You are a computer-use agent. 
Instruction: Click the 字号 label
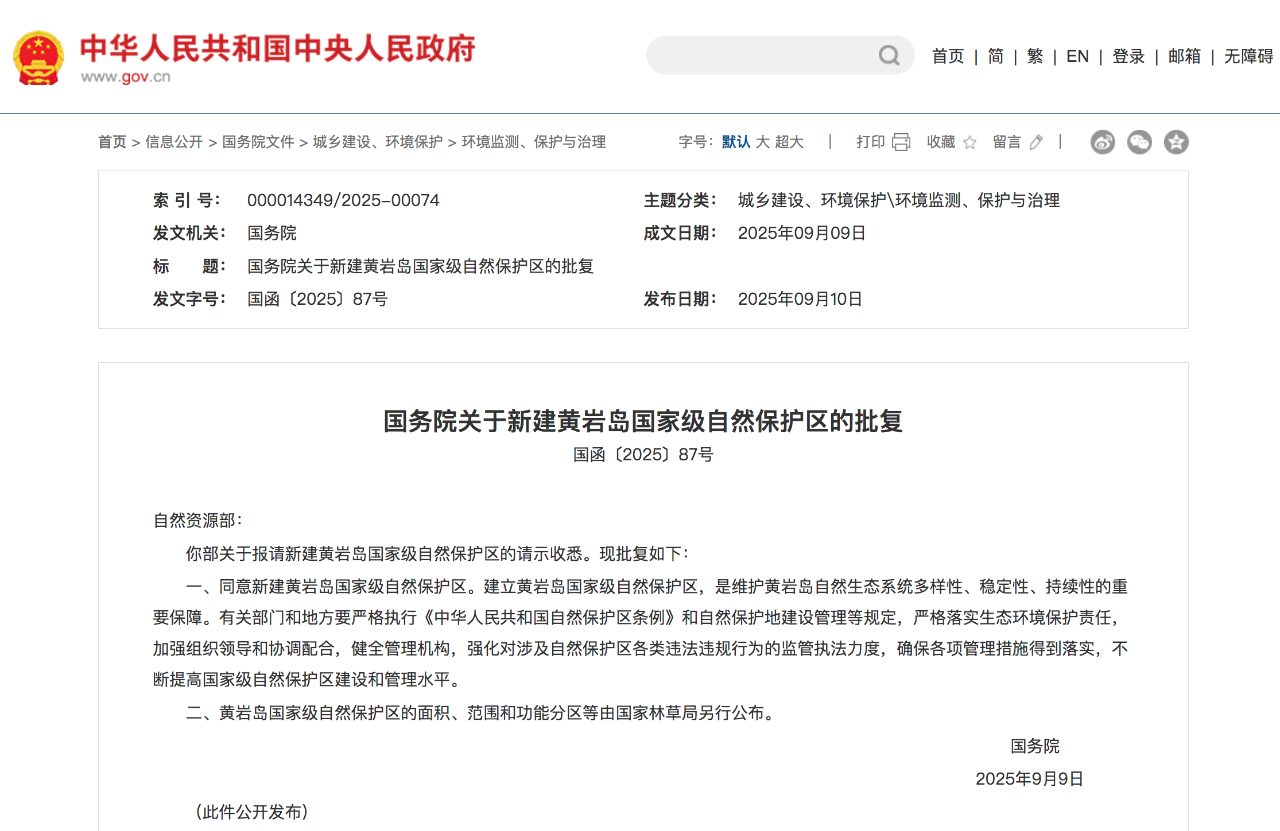696,142
